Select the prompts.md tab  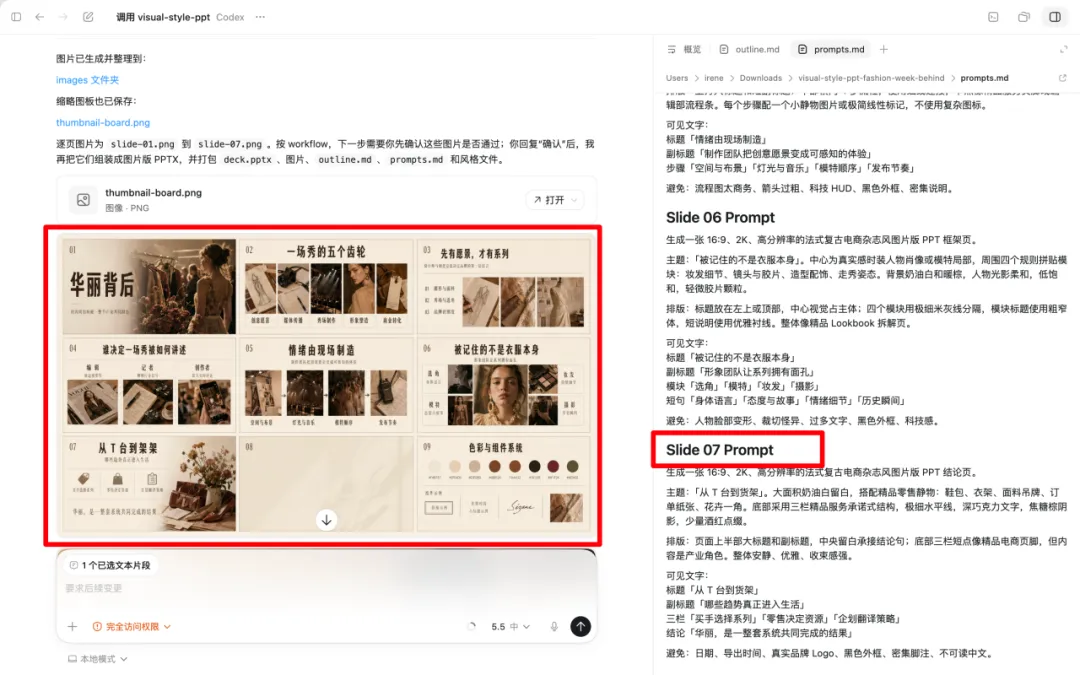tap(832, 49)
